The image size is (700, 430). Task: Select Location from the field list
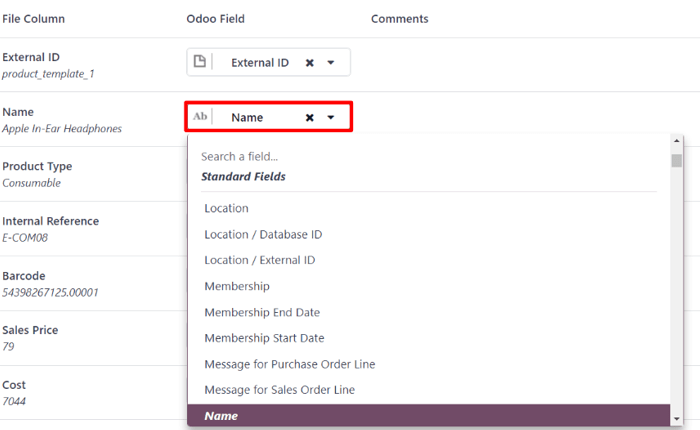(x=226, y=208)
